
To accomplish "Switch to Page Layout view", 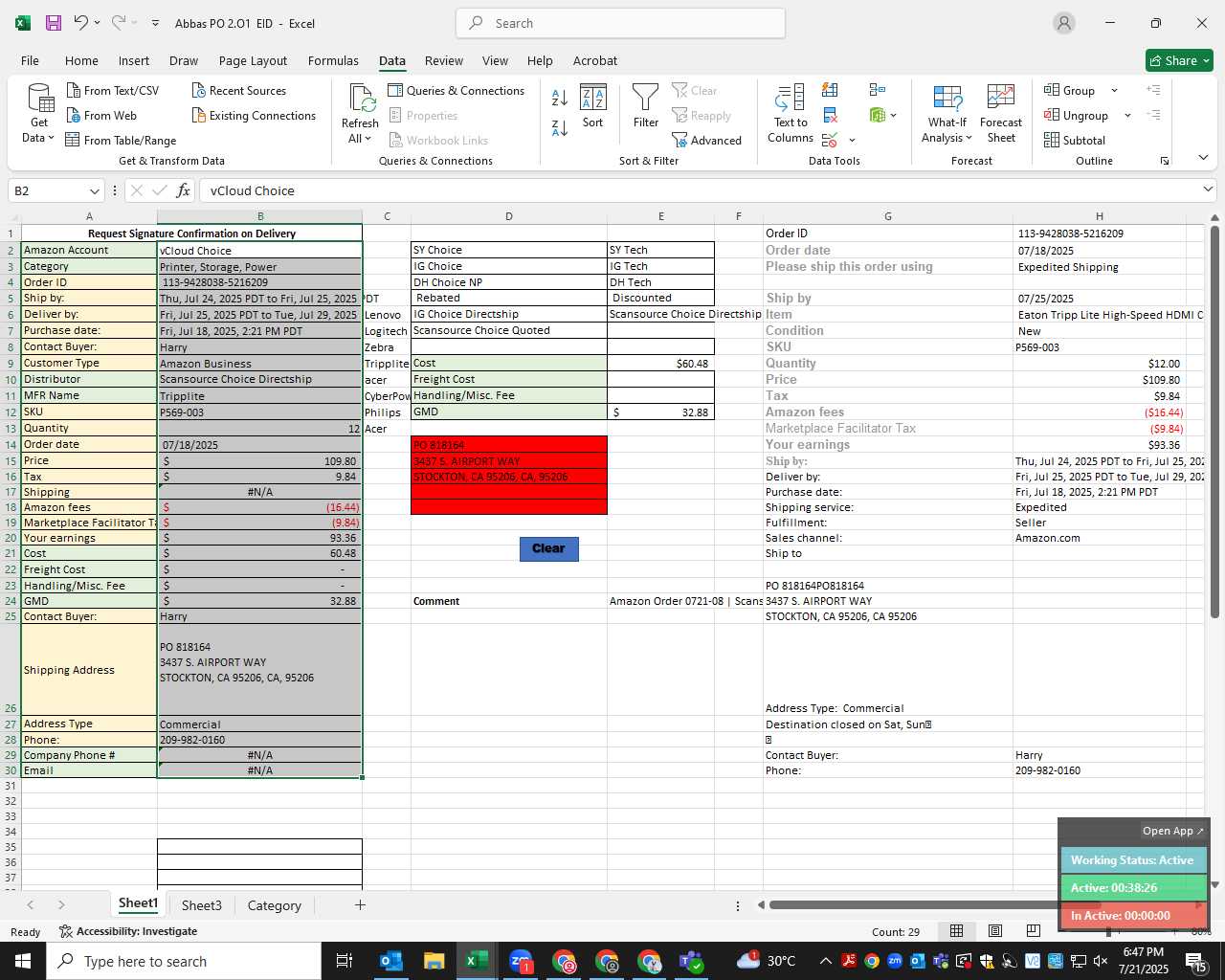I will pyautogui.click(x=995, y=931).
